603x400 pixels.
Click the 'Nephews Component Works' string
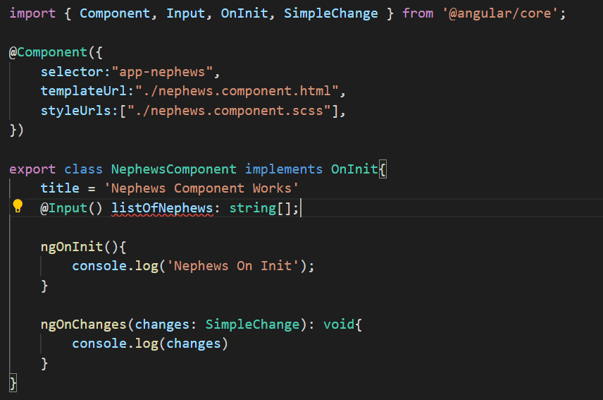[x=201, y=188]
